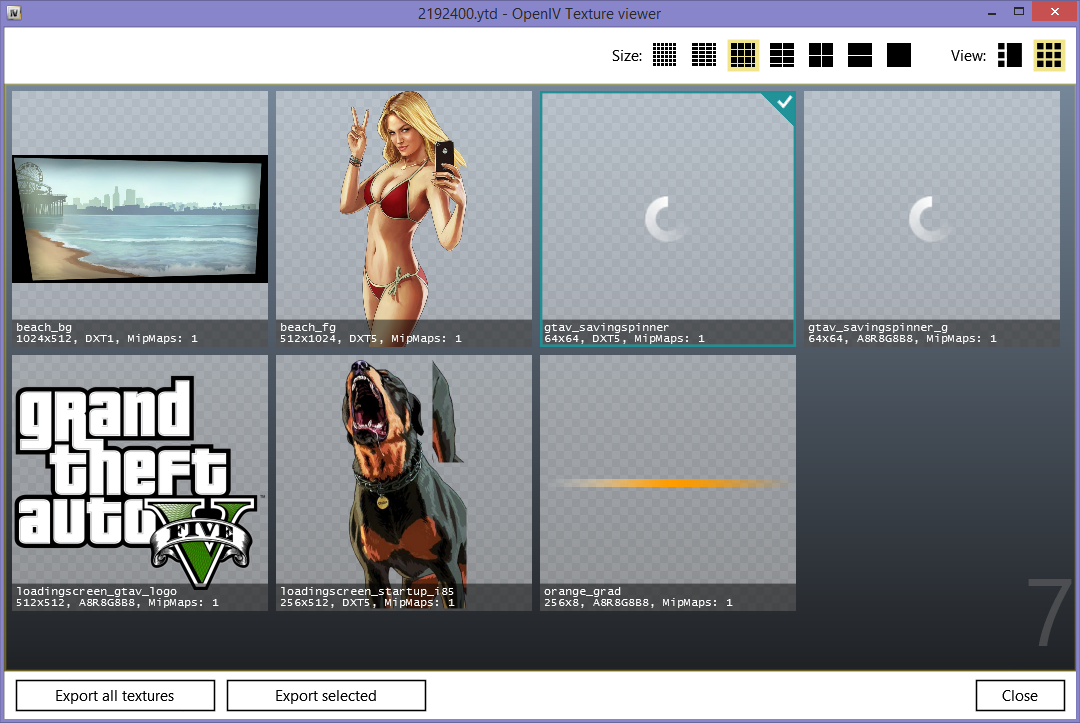Select the gtav_savingspinner_g texture thumbnail
Image resolution: width=1080 pixels, height=723 pixels.
pyautogui.click(x=932, y=219)
